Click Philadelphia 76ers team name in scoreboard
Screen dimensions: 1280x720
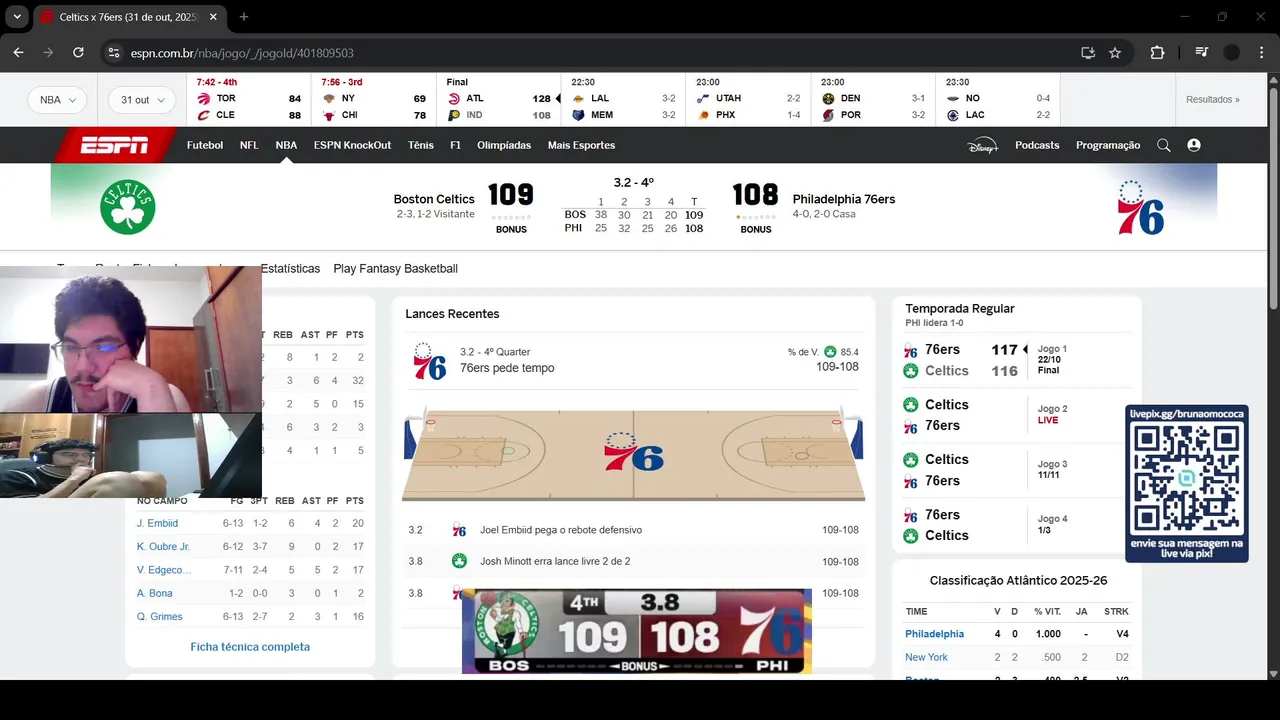pyautogui.click(x=844, y=199)
